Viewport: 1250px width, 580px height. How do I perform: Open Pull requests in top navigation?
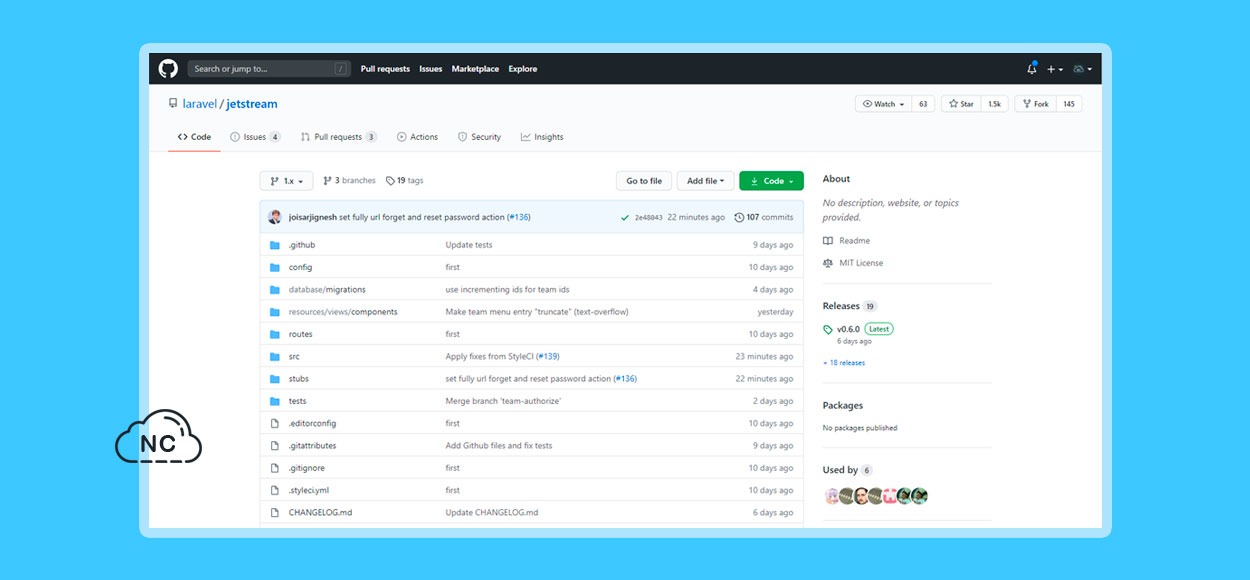tap(385, 69)
